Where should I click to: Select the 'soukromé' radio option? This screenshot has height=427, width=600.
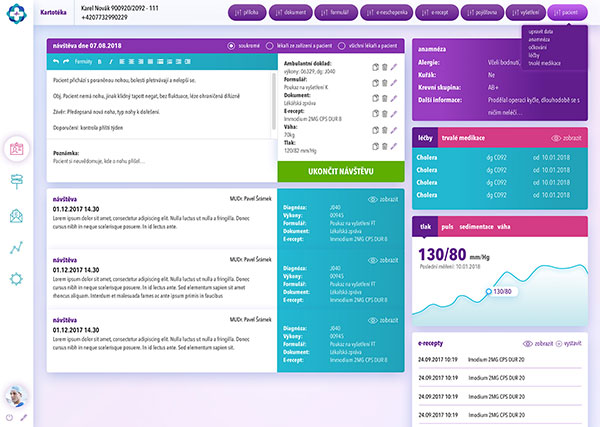(232, 45)
